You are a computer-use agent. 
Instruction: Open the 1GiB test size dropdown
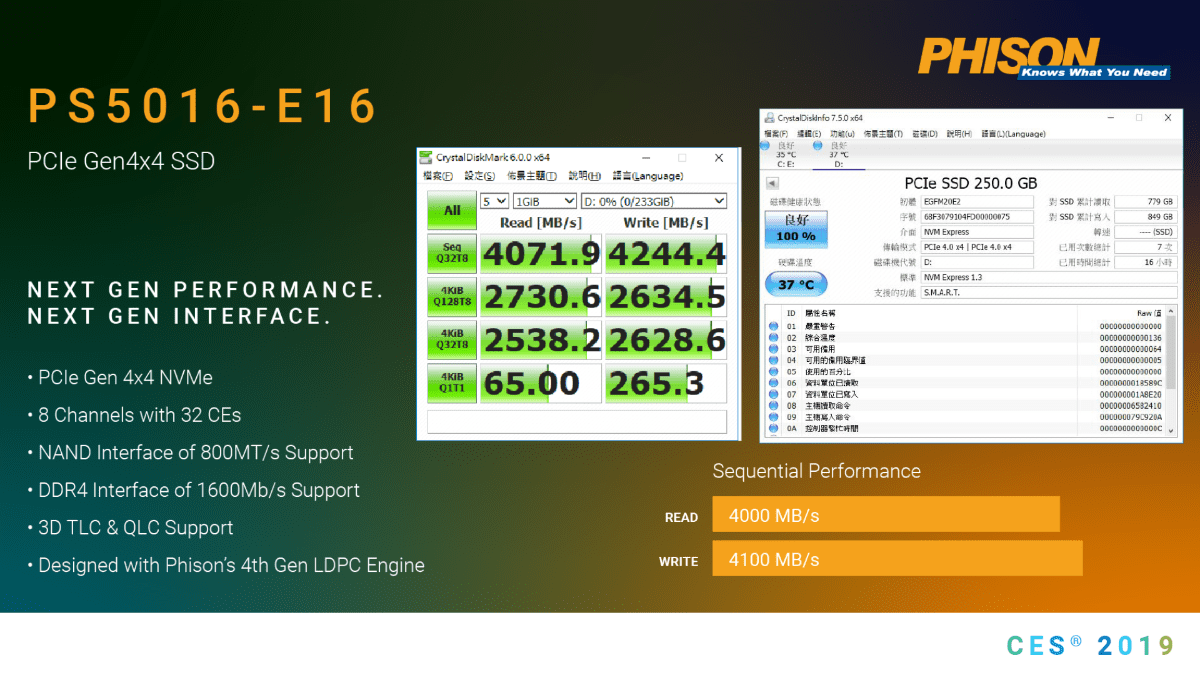click(543, 201)
